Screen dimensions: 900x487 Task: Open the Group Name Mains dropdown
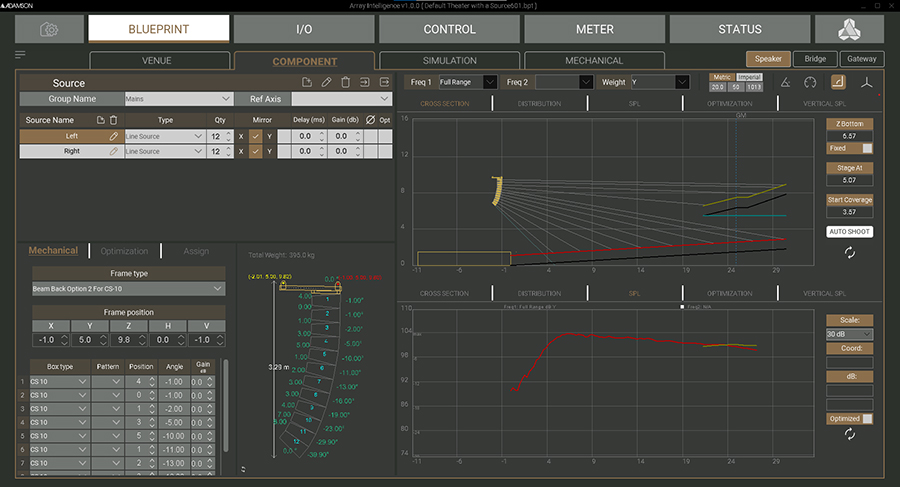179,99
